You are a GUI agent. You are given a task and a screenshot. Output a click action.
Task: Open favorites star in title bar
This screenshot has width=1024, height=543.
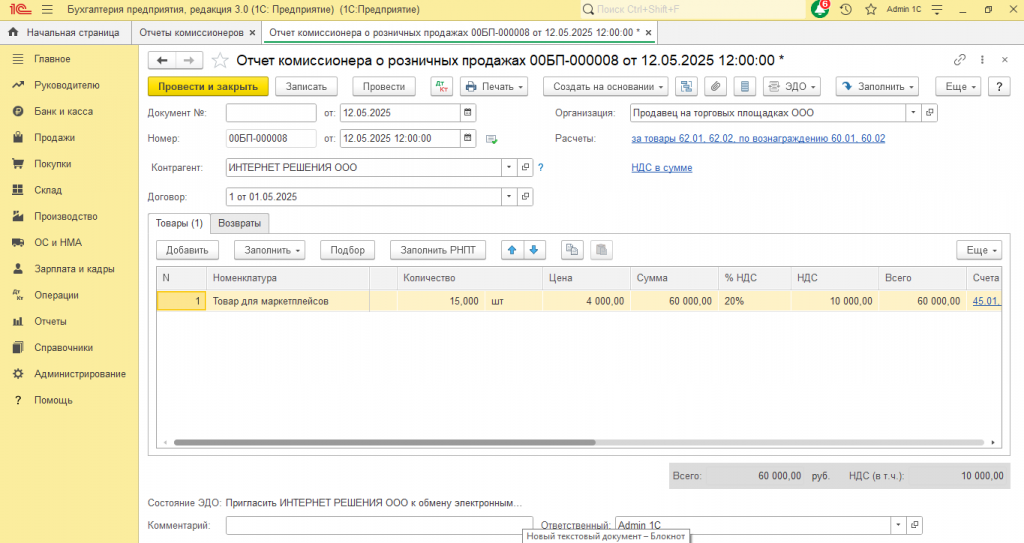(x=871, y=10)
